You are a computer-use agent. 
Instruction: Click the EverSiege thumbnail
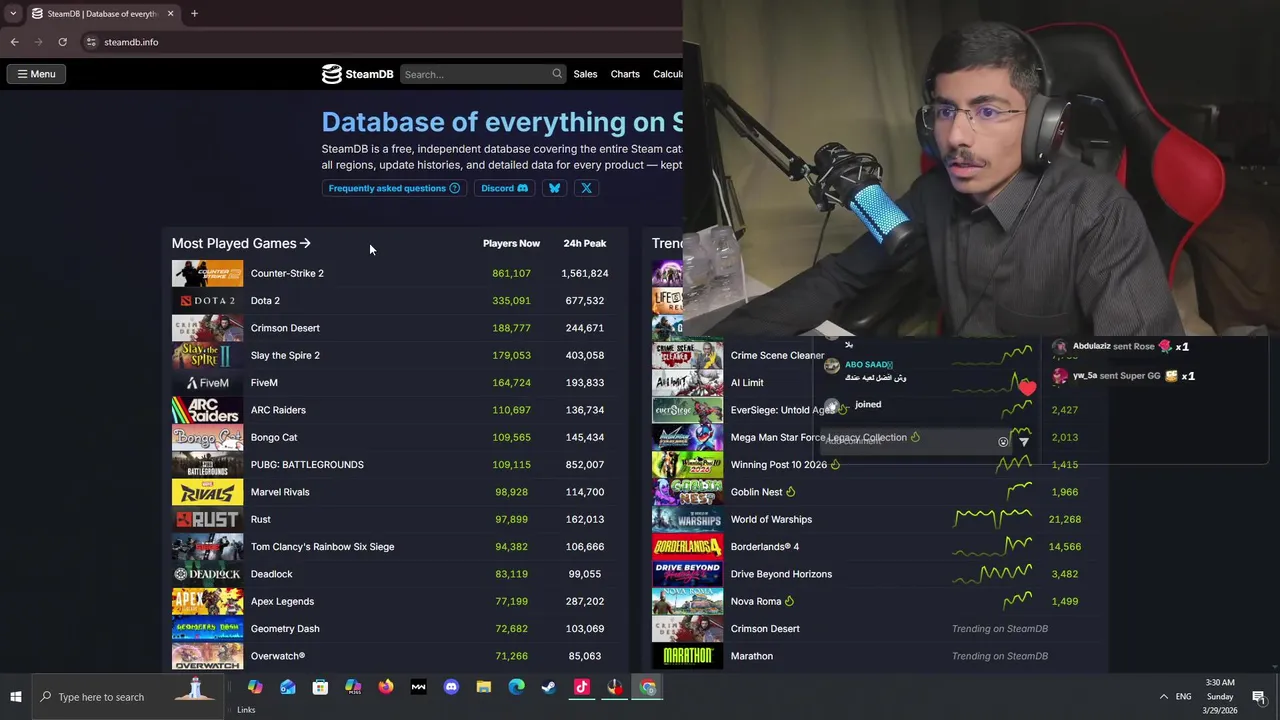[x=687, y=410]
